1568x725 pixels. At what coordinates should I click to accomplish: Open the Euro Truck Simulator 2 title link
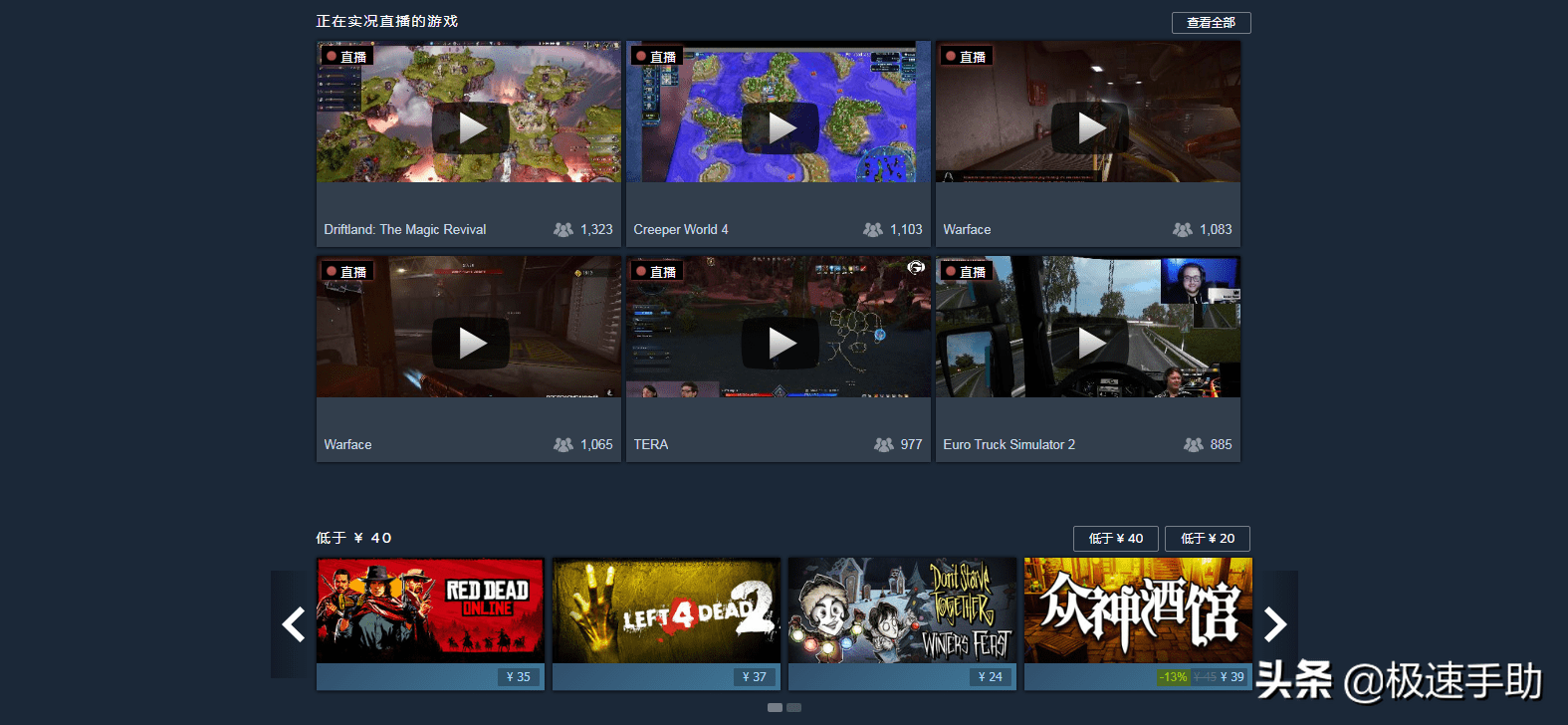pos(1008,444)
